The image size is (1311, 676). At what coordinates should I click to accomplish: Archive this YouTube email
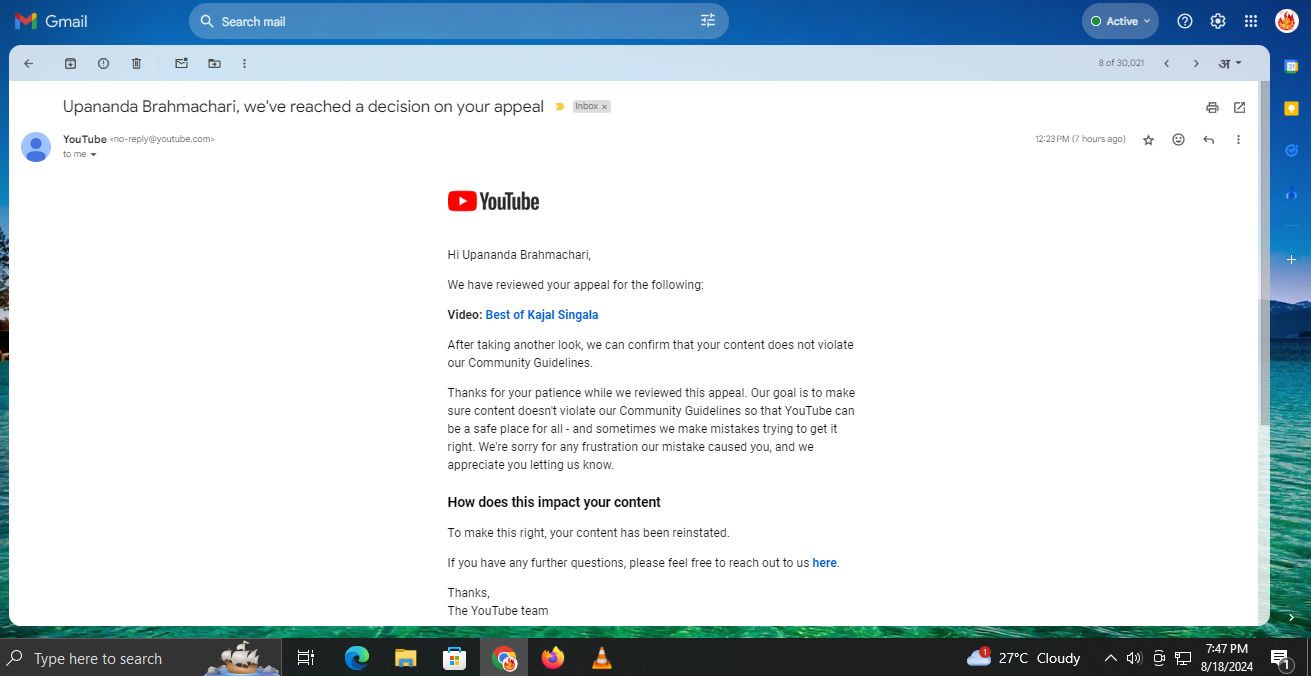click(x=70, y=63)
